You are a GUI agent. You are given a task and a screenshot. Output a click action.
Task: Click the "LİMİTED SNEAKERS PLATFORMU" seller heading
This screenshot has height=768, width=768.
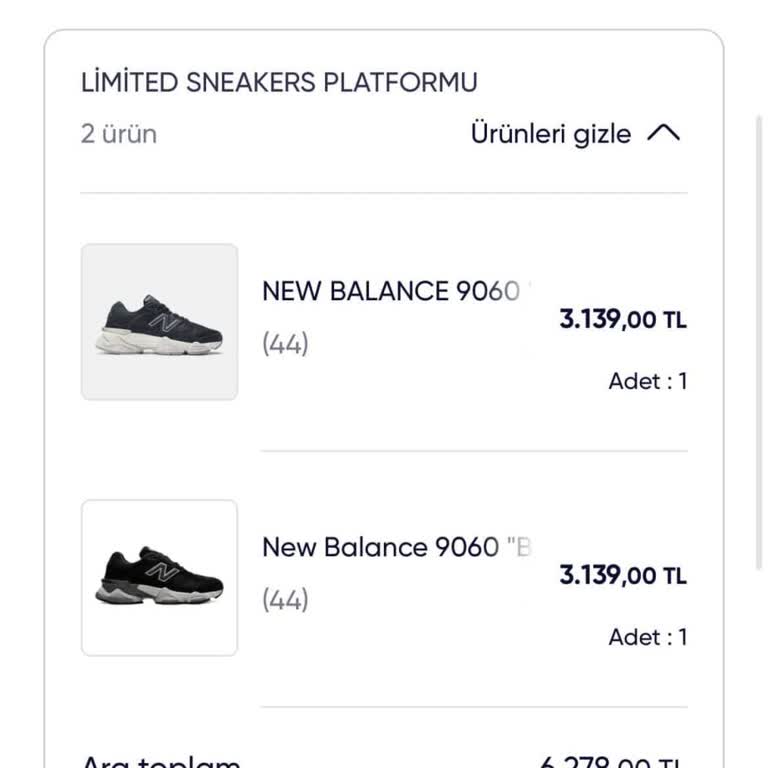coord(279,82)
